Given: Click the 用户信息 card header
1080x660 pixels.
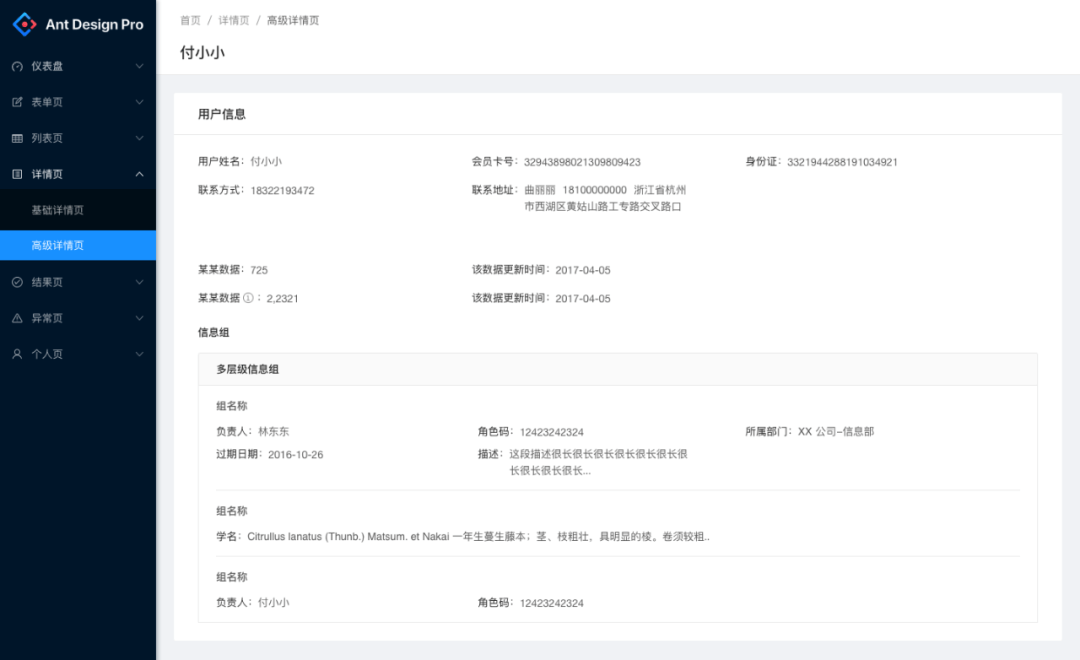Looking at the screenshot, I should pyautogui.click(x=618, y=114).
